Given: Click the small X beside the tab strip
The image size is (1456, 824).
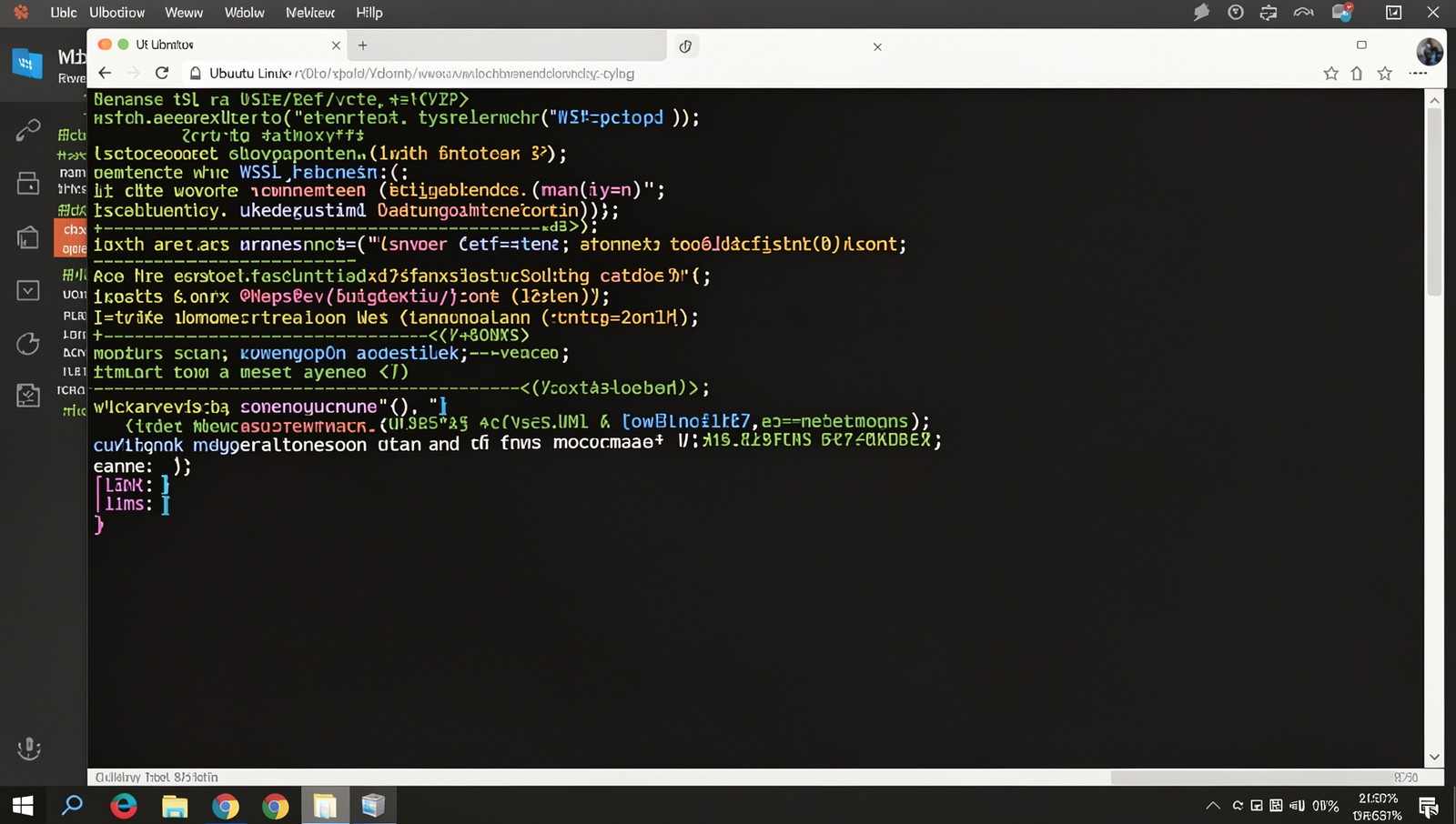Looking at the screenshot, I should [877, 46].
